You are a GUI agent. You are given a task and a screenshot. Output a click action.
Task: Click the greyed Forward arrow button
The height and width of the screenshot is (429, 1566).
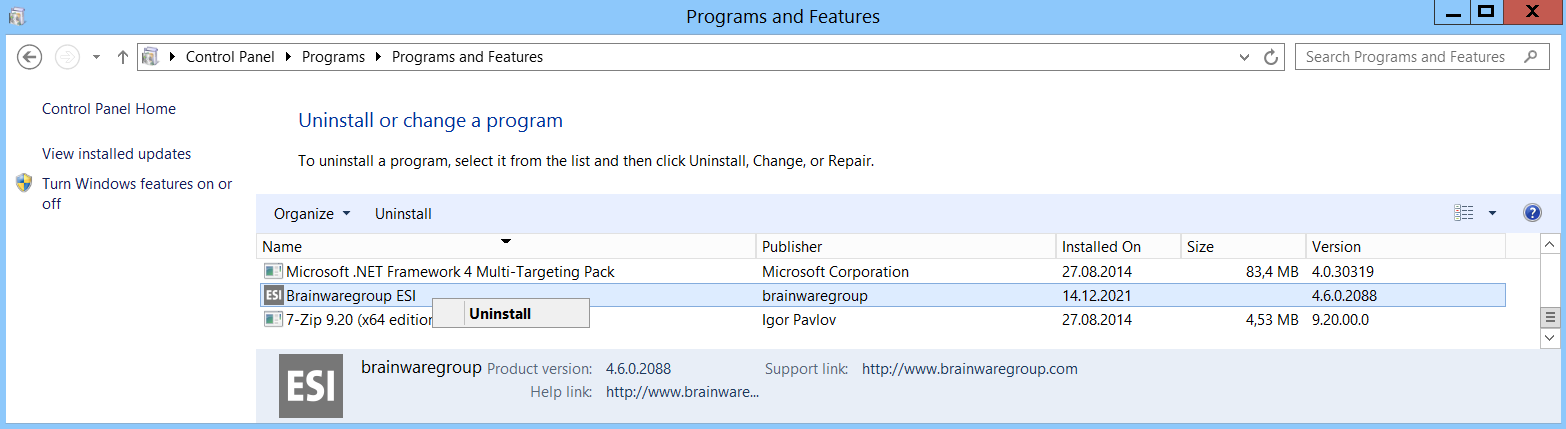[x=66, y=57]
